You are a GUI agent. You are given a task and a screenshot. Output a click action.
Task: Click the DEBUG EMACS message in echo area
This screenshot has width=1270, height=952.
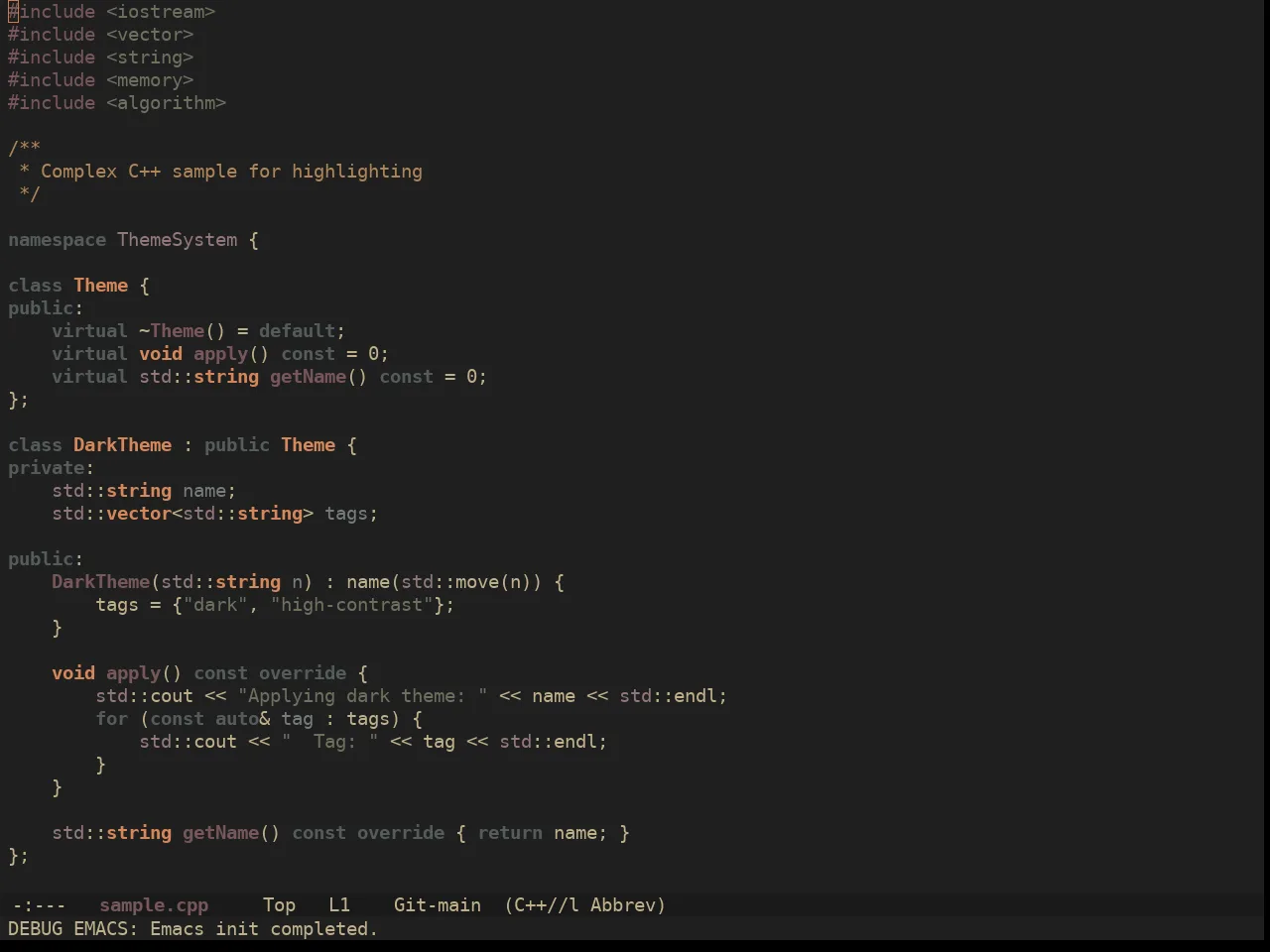click(192, 929)
